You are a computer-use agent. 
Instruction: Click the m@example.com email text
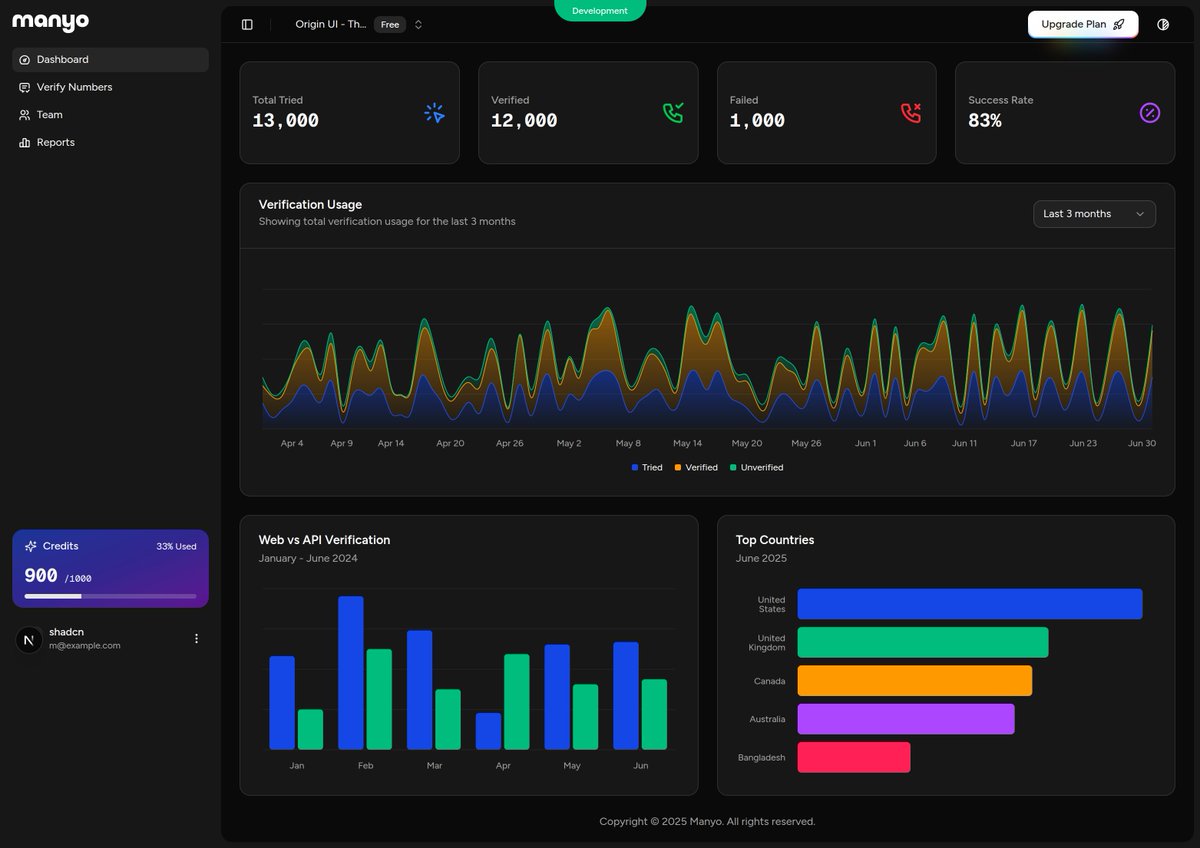click(85, 646)
